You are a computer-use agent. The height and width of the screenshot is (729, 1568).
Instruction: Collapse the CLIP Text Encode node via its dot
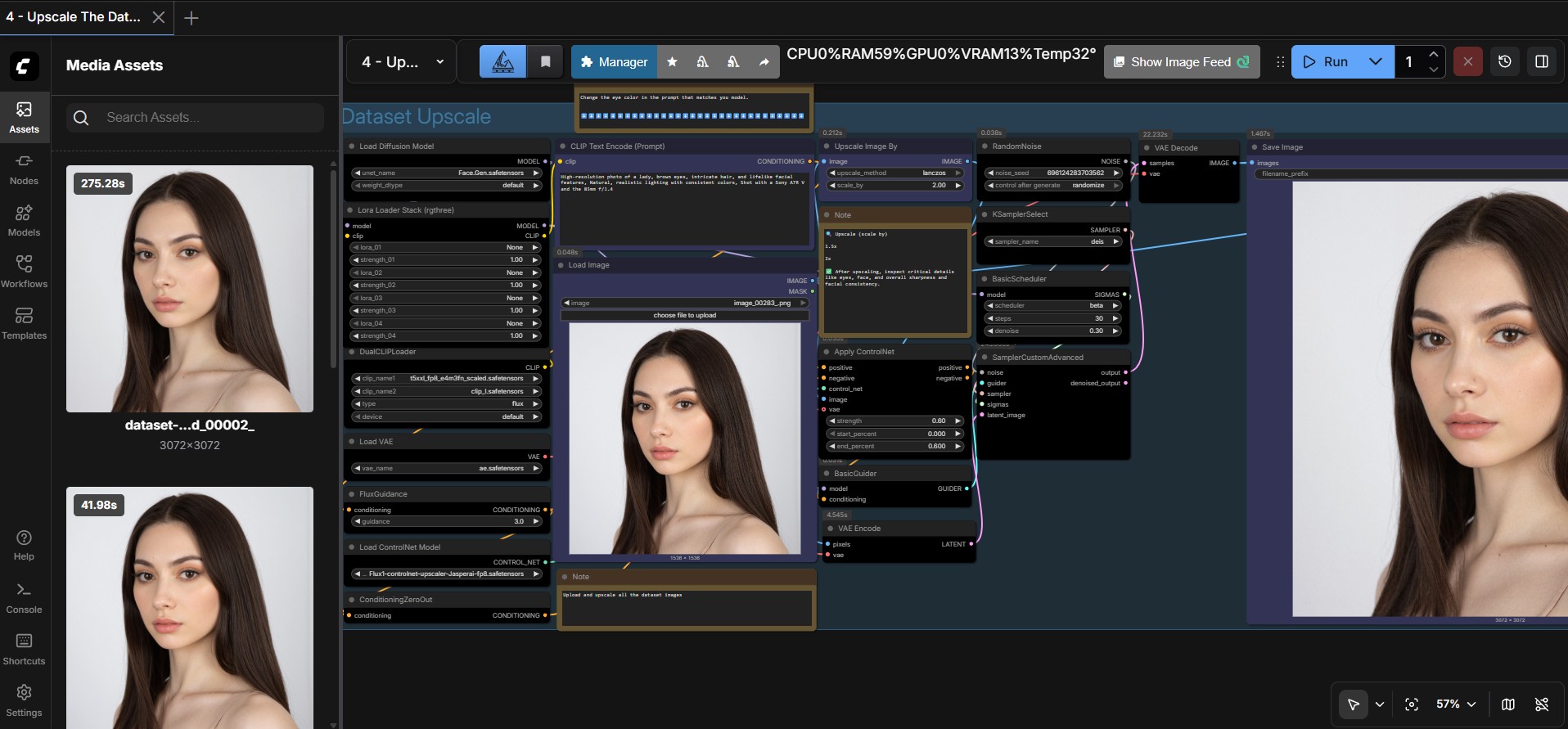click(562, 146)
